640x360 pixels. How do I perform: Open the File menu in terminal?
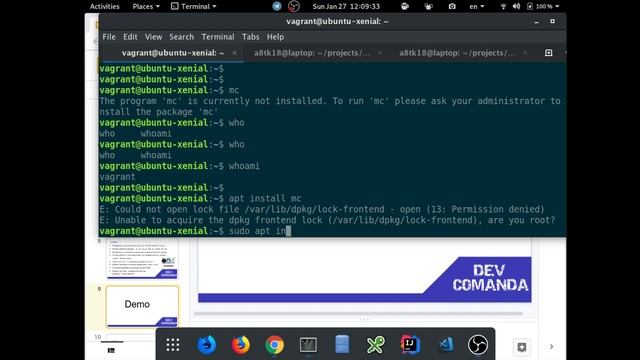tap(109, 37)
